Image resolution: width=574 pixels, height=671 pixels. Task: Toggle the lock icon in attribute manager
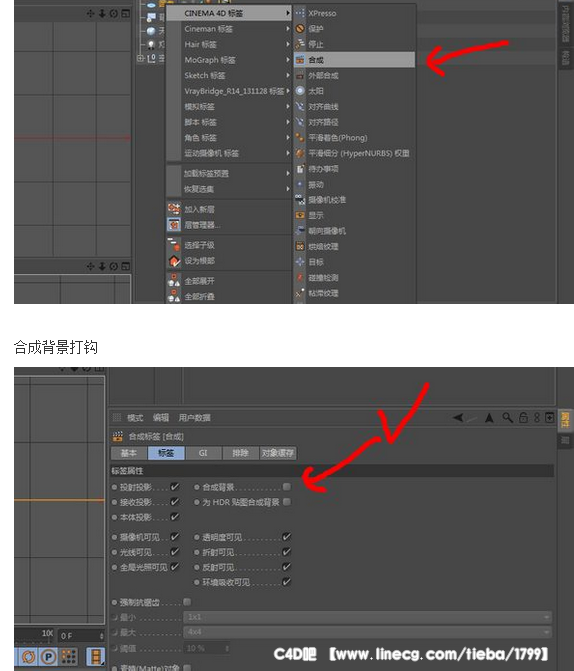coord(523,417)
